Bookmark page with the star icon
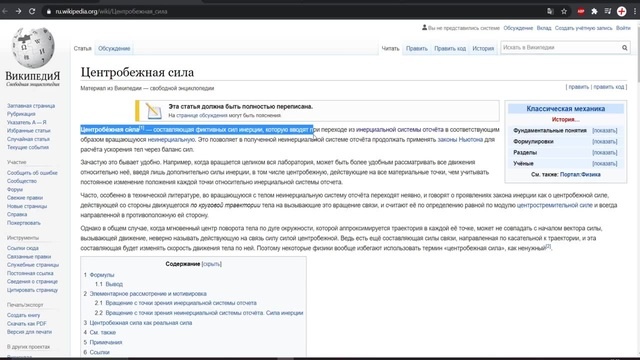The image size is (640, 360). click(x=564, y=11)
